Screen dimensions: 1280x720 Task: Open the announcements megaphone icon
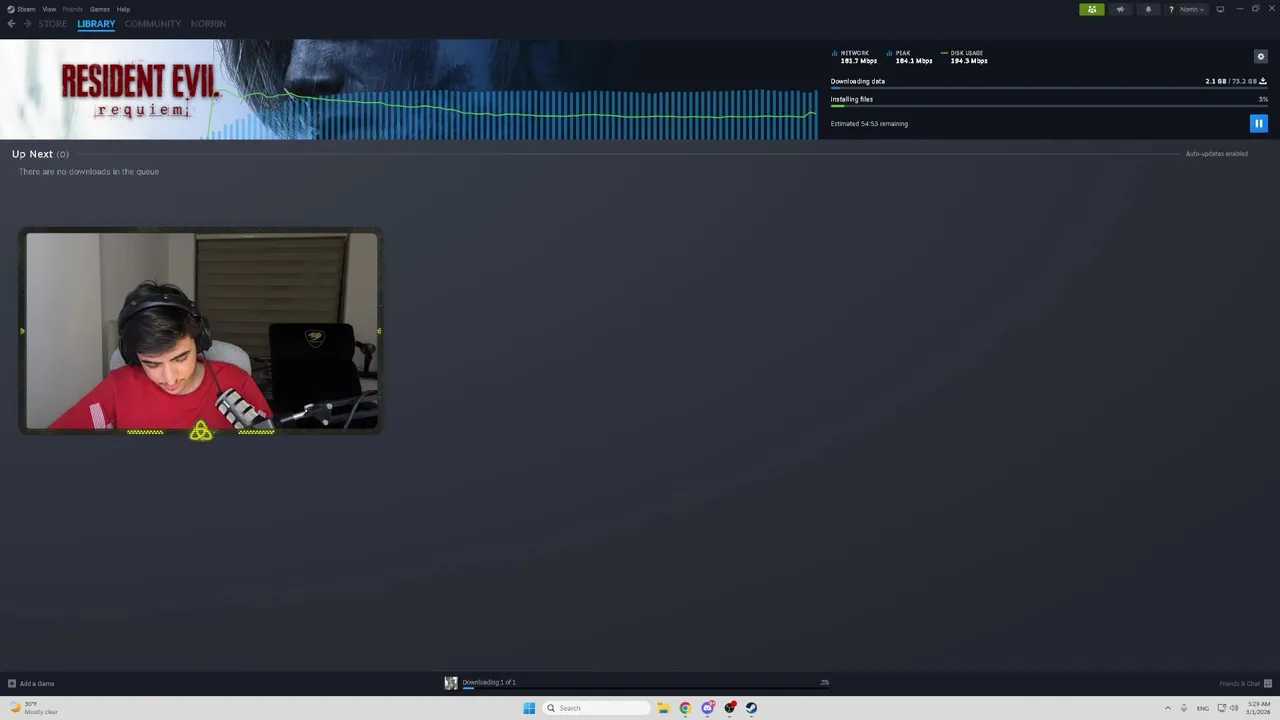click(1120, 9)
